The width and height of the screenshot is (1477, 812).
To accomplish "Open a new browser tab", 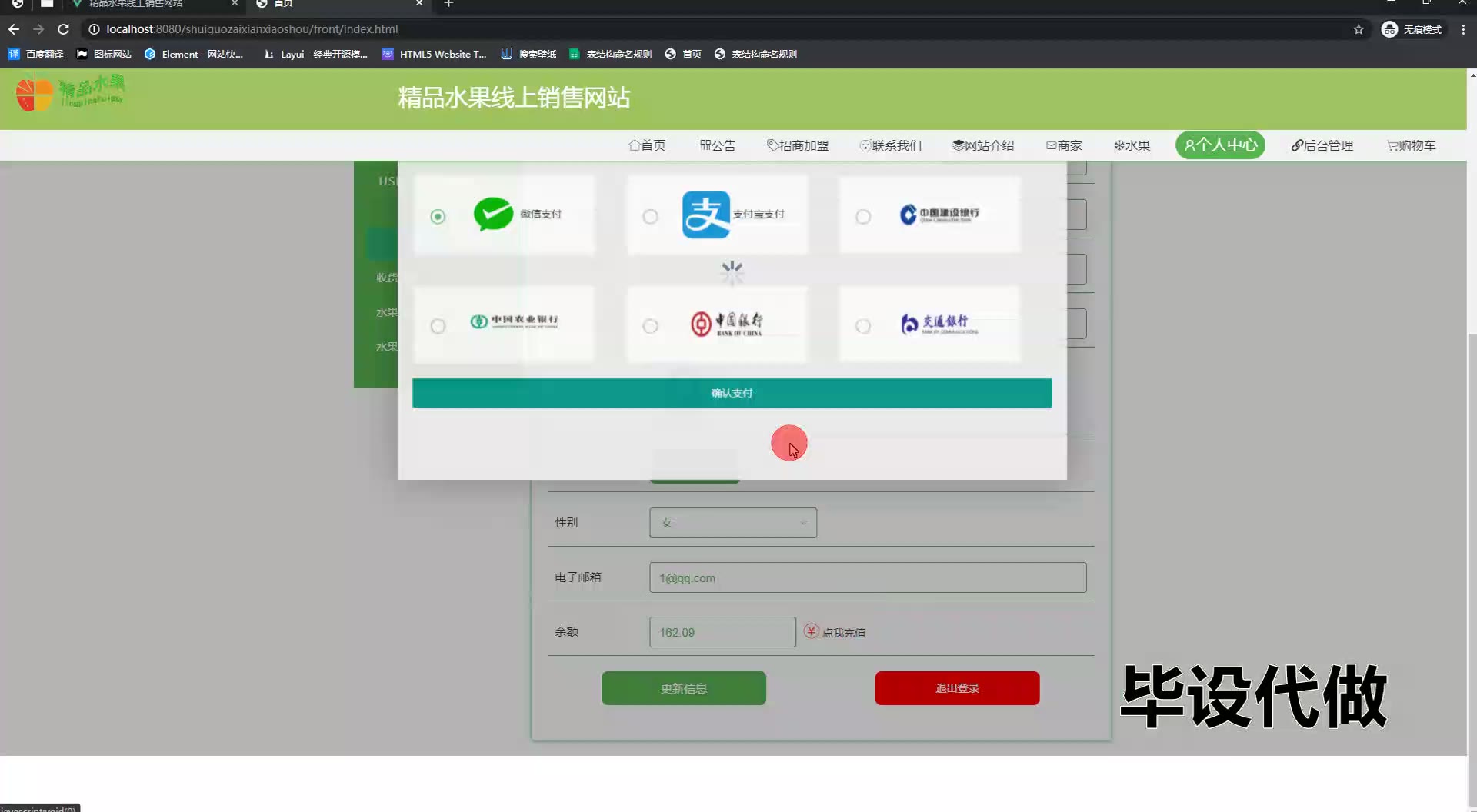I will pyautogui.click(x=448, y=4).
